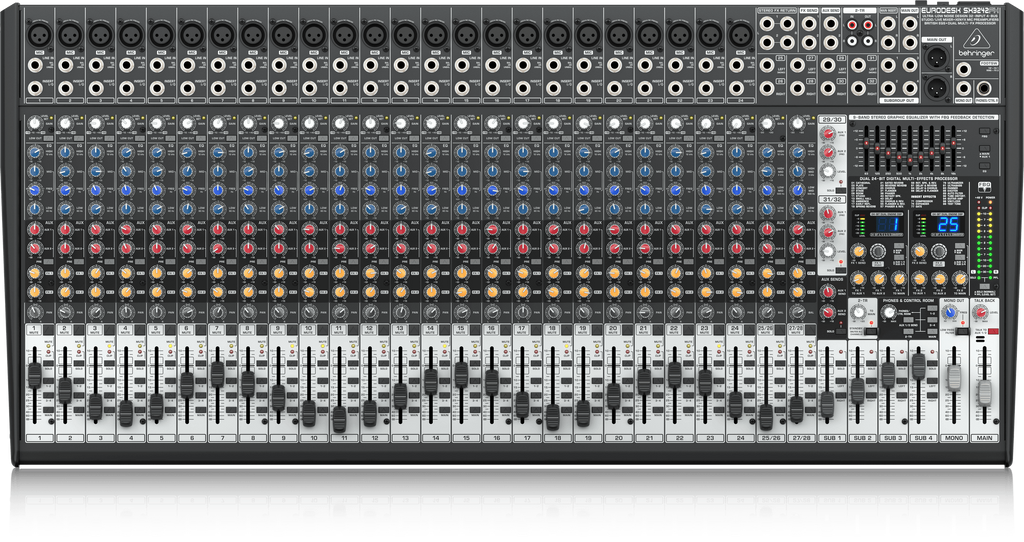Toggle the MONO OUT LOW PASS FILTER switch

pyautogui.click(x=963, y=332)
